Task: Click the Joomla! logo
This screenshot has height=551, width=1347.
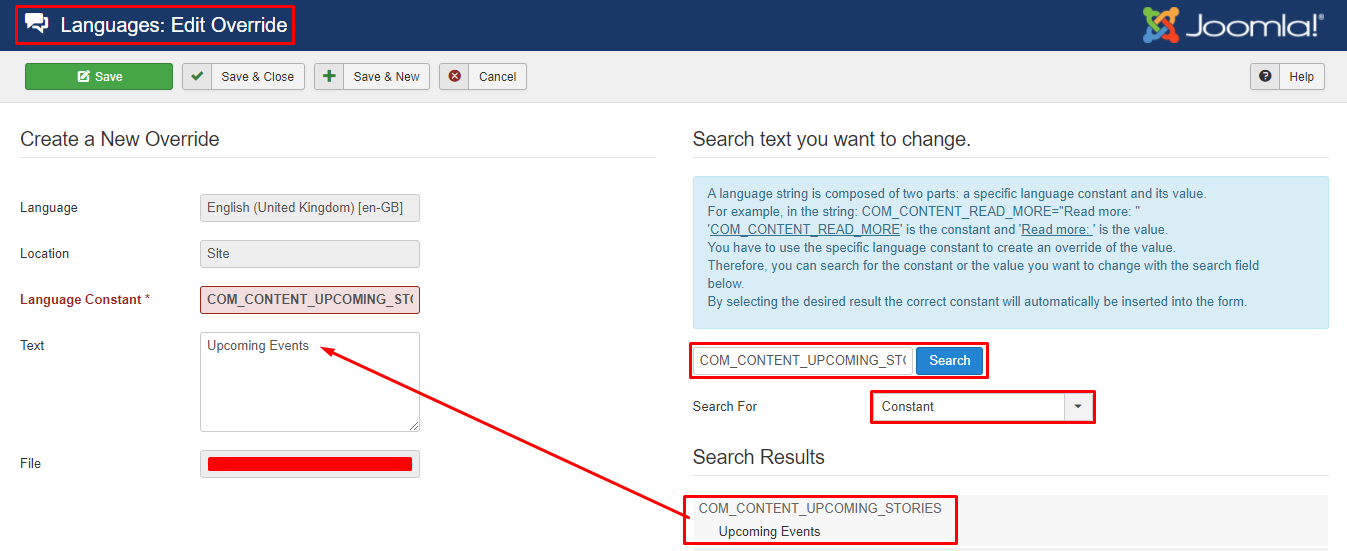Action: tap(1233, 25)
